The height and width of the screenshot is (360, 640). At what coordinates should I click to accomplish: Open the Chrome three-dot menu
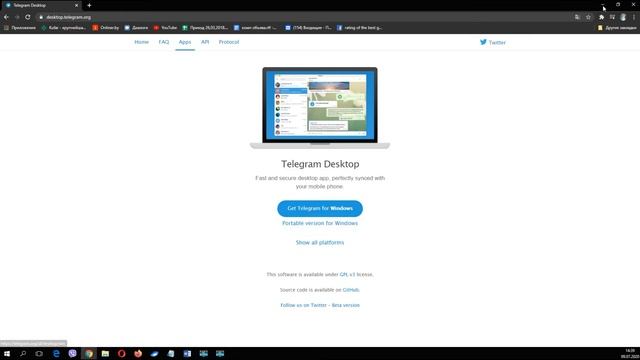(634, 17)
